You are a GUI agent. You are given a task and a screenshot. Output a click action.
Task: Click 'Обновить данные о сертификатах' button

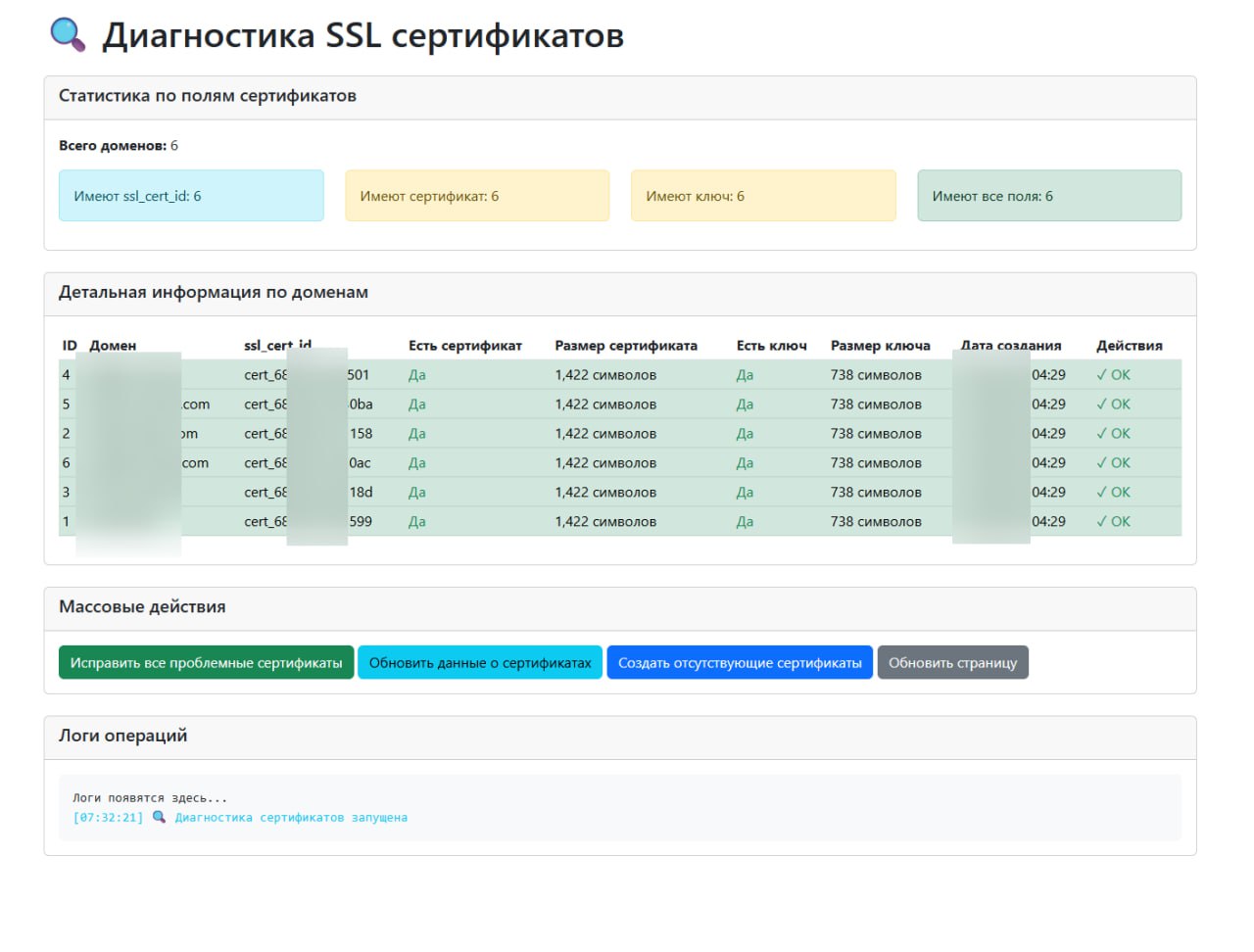click(x=480, y=663)
